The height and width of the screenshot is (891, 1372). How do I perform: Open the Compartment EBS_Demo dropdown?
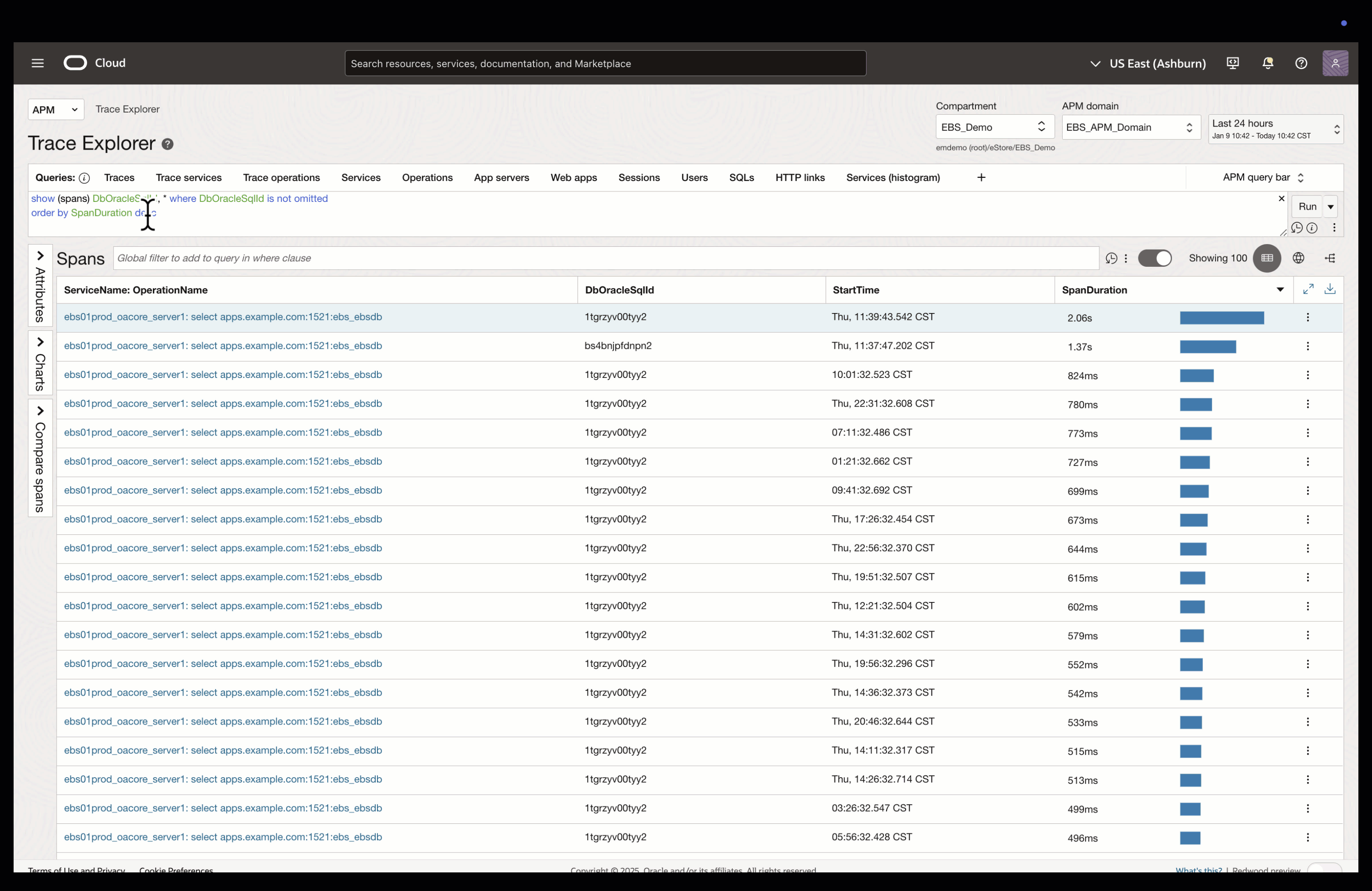pos(995,127)
